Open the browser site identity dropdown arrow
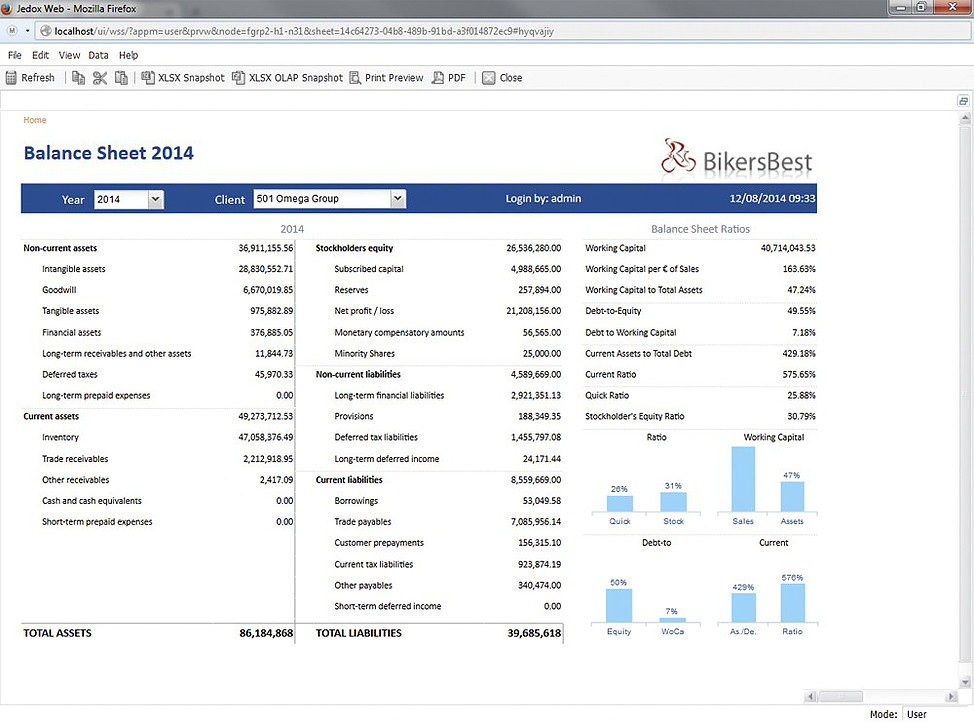Image resolution: width=974 pixels, height=722 pixels. pos(28,31)
